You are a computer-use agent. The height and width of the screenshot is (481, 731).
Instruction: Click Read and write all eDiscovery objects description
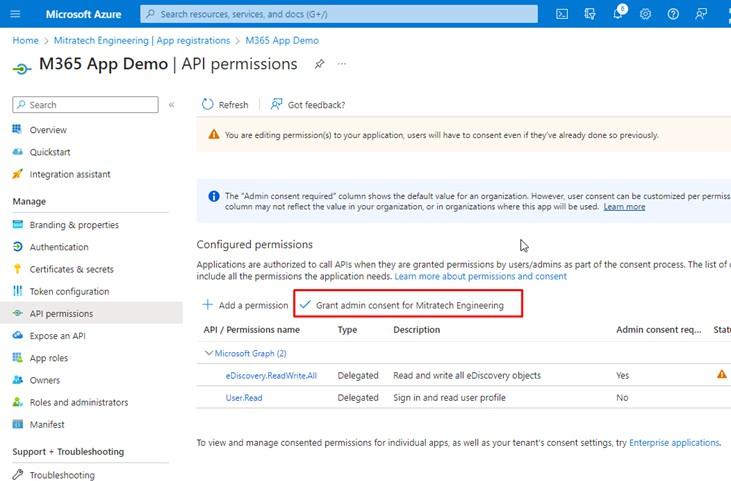467,375
